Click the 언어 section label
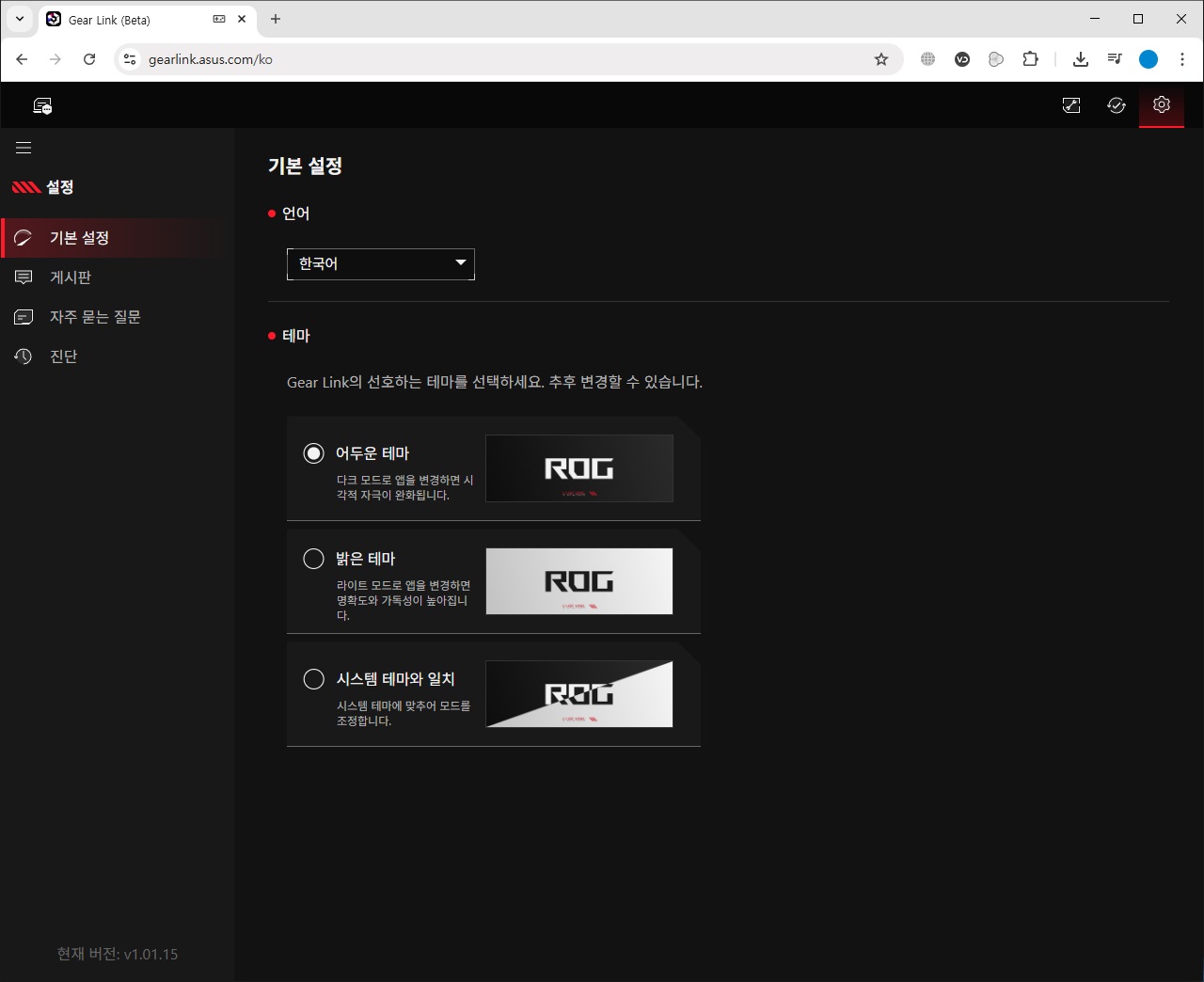Viewport: 1204px width, 982px height. tap(295, 214)
